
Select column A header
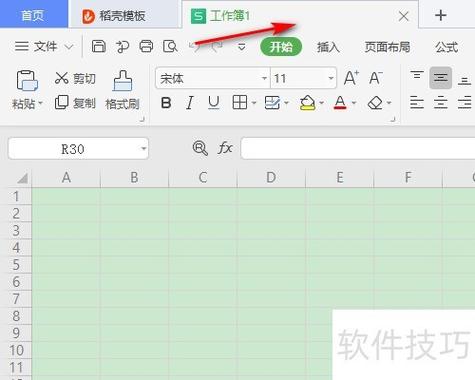tap(66, 178)
